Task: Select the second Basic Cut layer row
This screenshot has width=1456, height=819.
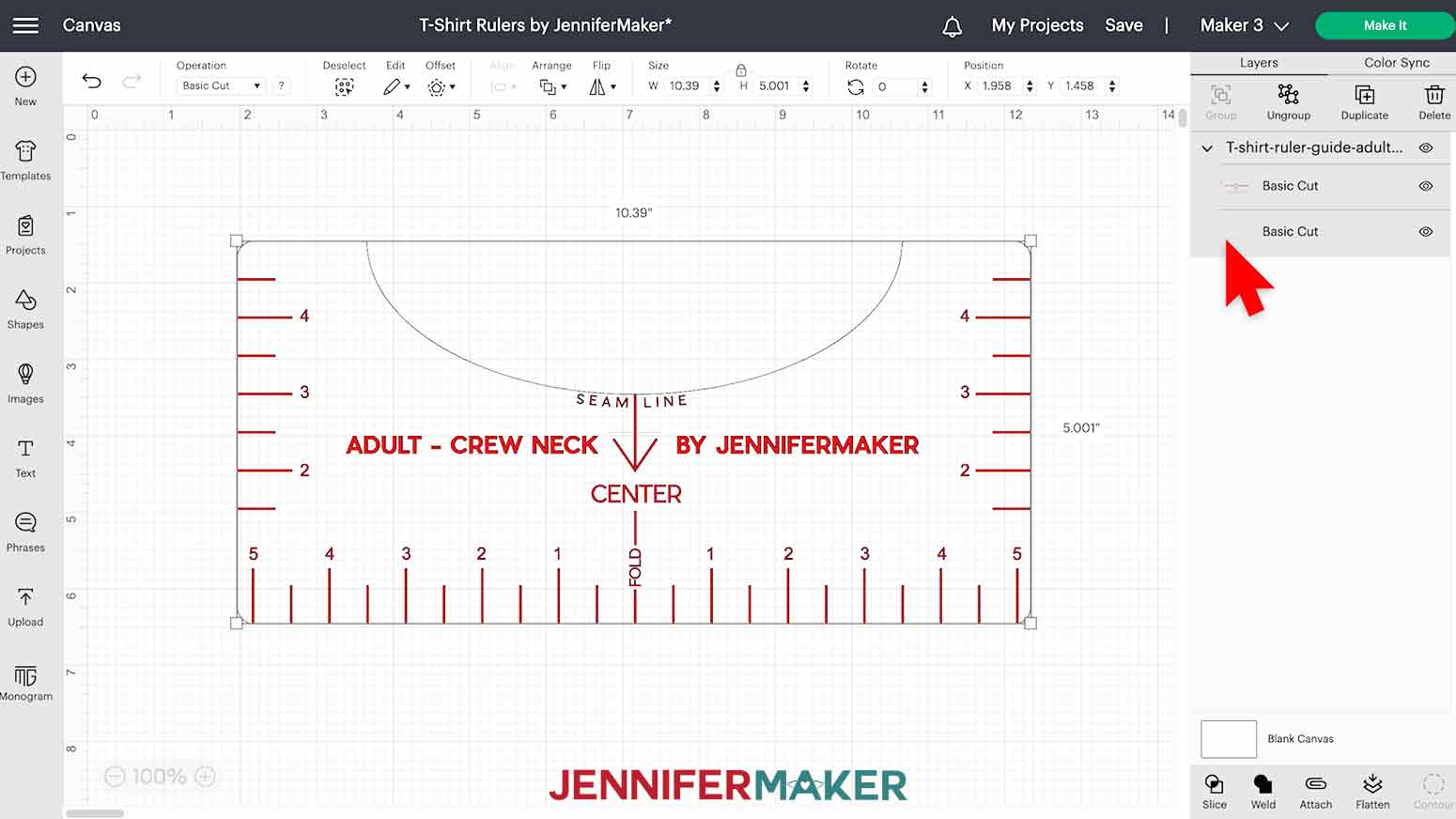Action: coord(1320,232)
